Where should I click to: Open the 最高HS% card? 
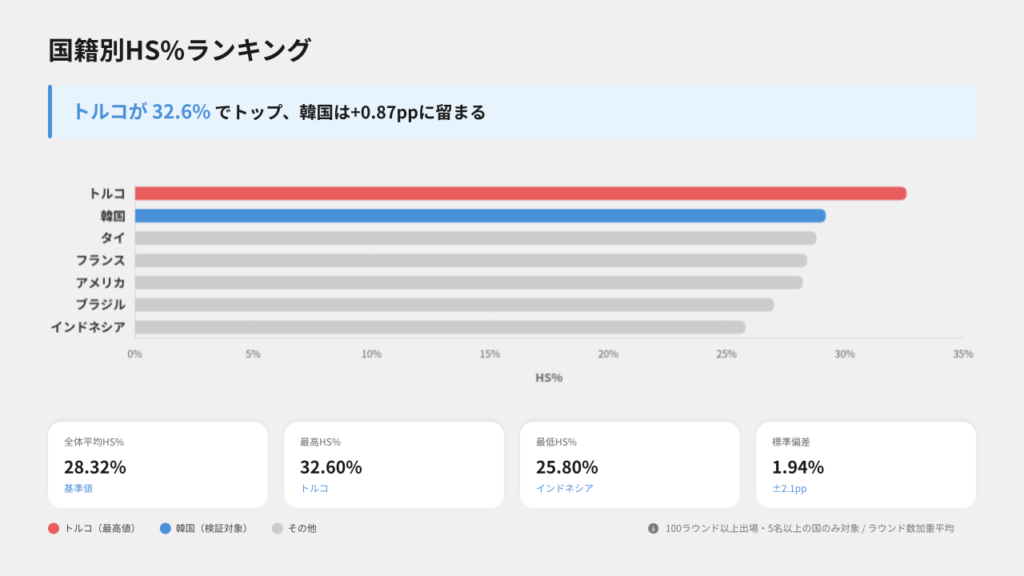coord(394,464)
